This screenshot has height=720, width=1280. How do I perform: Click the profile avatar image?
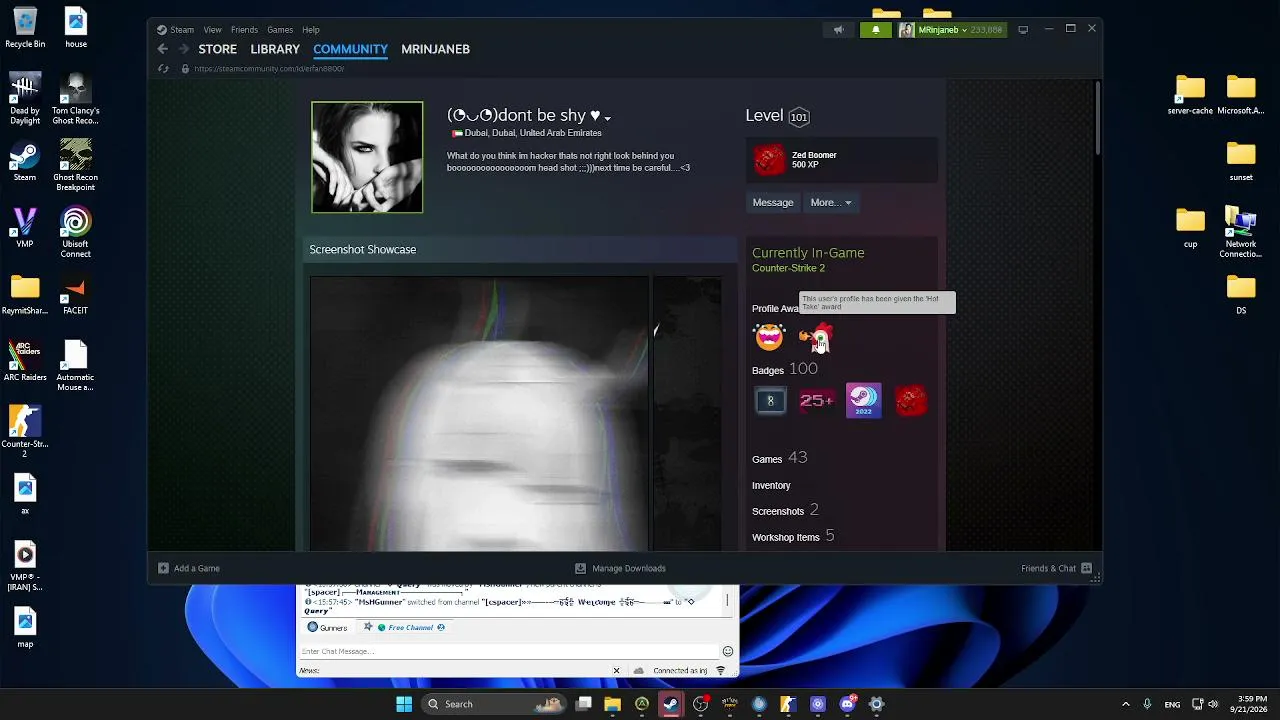367,157
